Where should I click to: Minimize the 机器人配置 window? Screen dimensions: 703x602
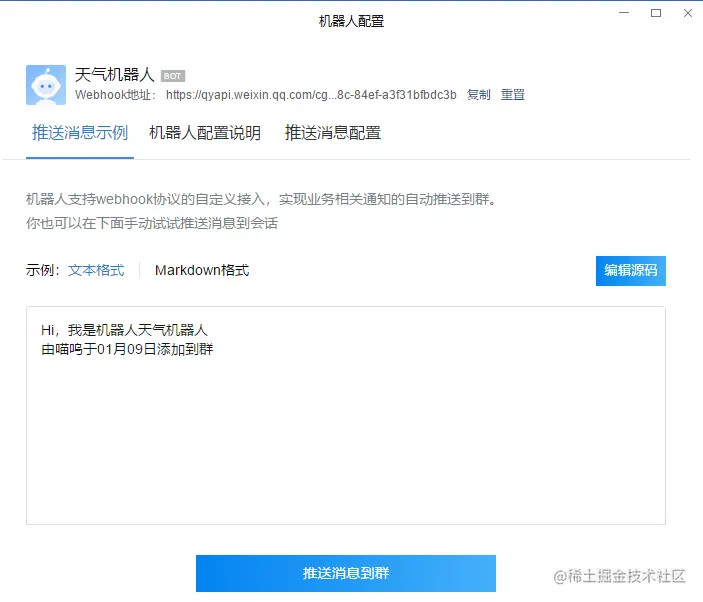pyautogui.click(x=624, y=13)
